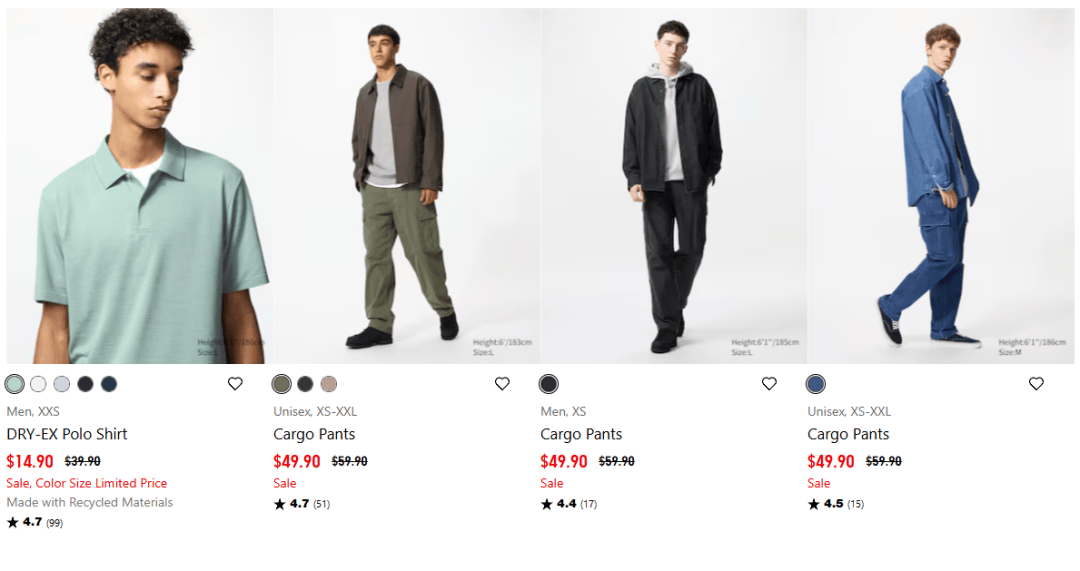Select the mint green polo color swatch
Viewport: 1080px width, 571px height.
tap(14, 384)
